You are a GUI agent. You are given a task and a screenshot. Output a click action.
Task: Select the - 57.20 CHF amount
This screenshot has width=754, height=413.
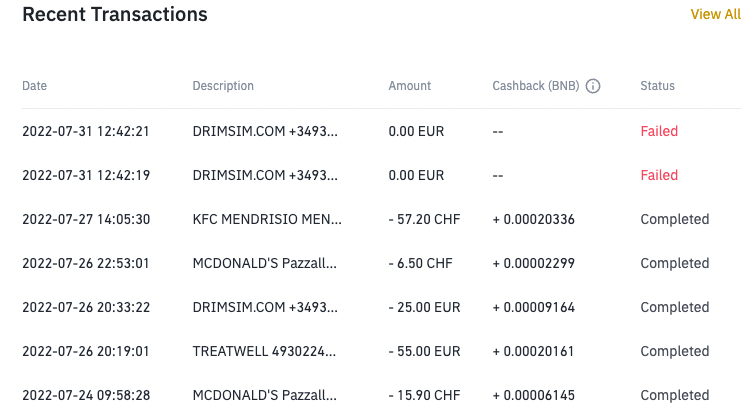(424, 219)
